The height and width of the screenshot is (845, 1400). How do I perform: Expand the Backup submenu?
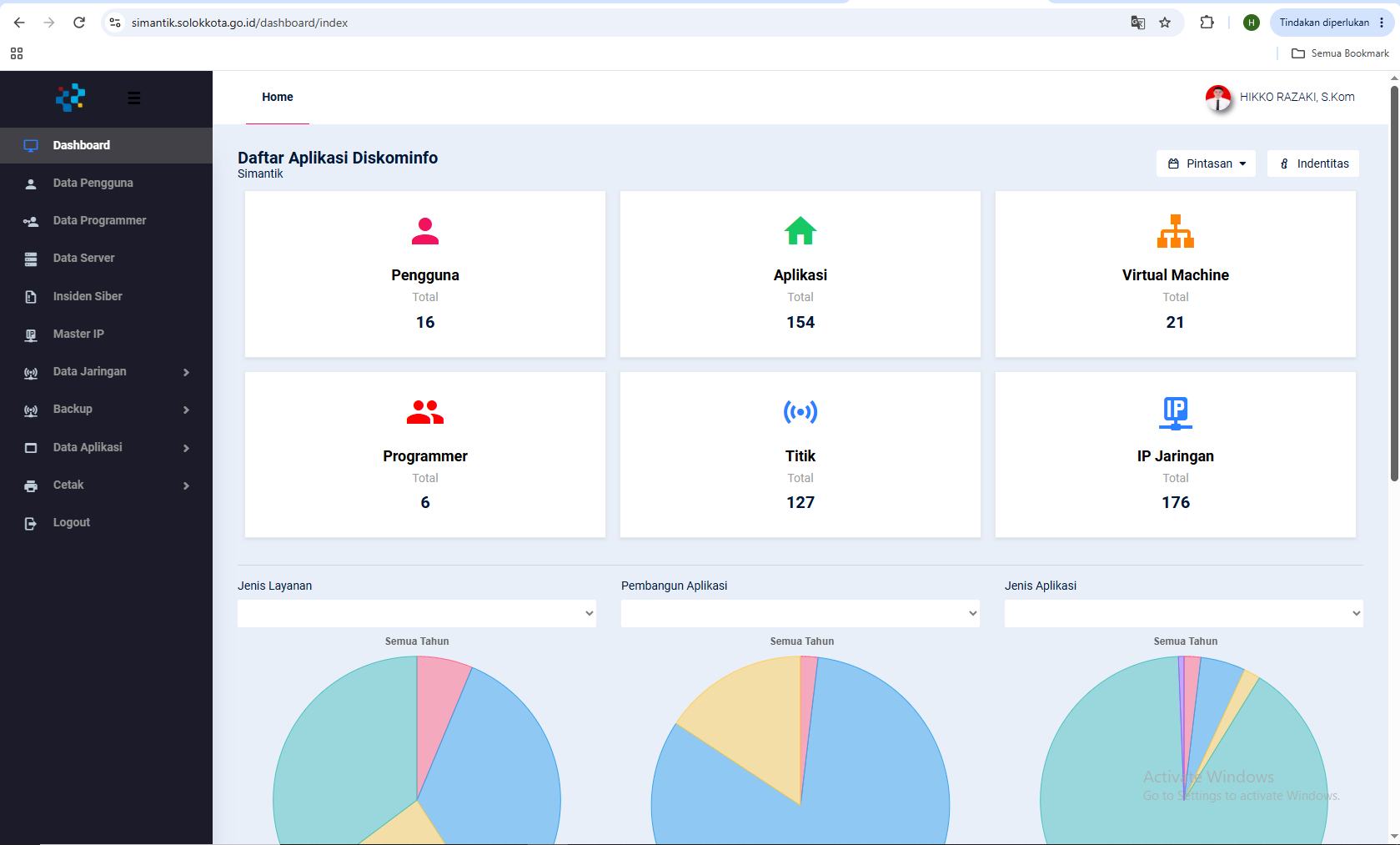pos(186,410)
